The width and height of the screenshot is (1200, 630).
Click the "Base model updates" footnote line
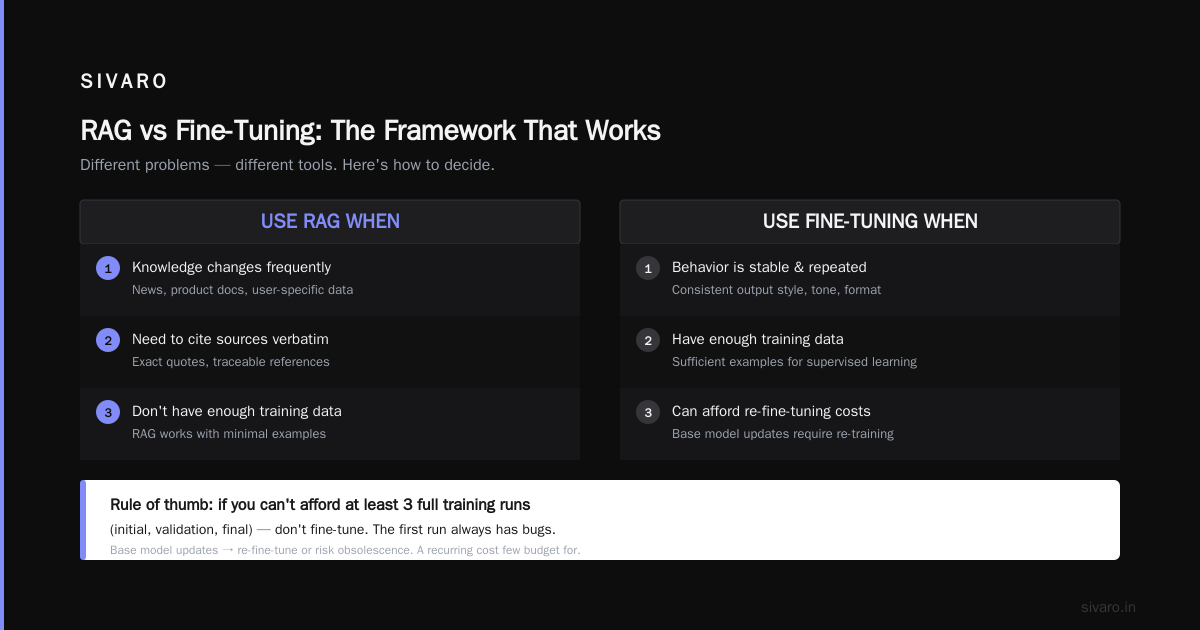(x=345, y=550)
